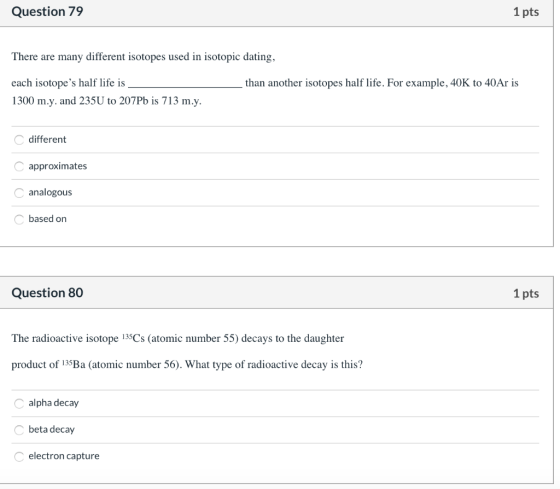
Task: Choose 'beta decay' radio circle
Action: tap(19, 430)
